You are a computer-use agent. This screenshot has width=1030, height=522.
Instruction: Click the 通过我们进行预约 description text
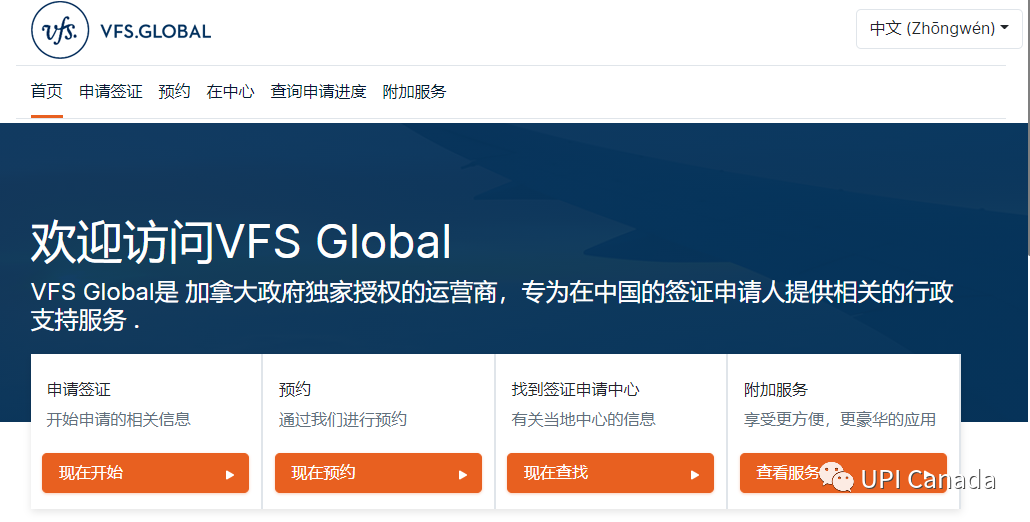click(x=343, y=419)
